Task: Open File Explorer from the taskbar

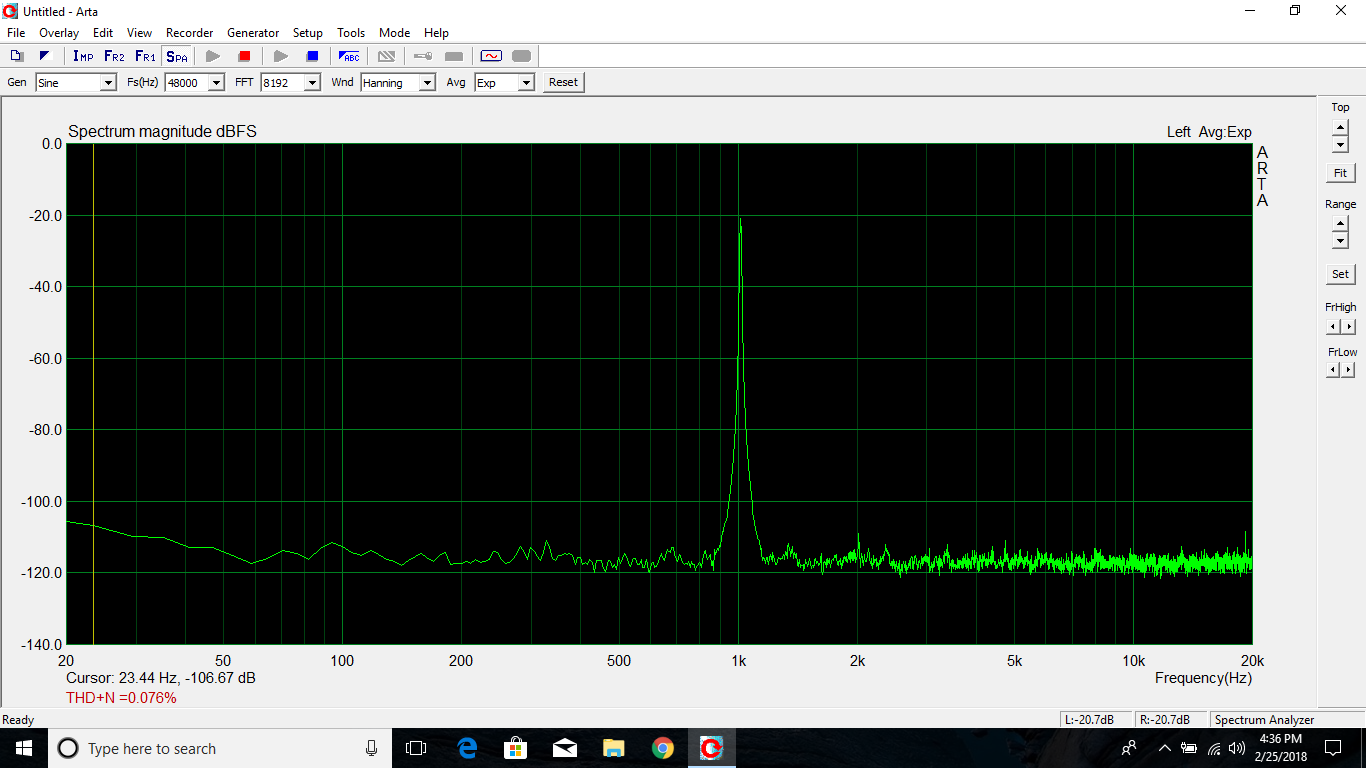Action: (x=614, y=748)
